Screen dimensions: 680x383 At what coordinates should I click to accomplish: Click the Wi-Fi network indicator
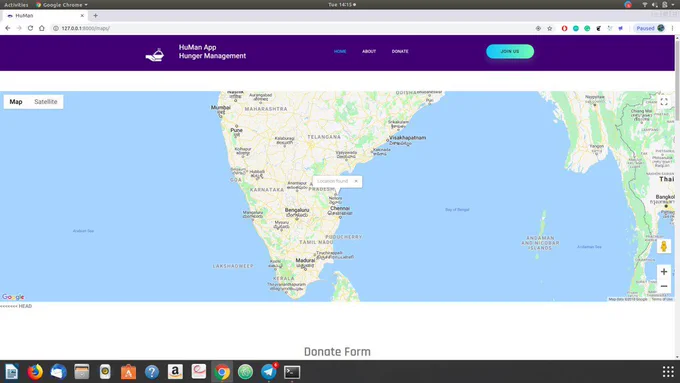click(645, 5)
